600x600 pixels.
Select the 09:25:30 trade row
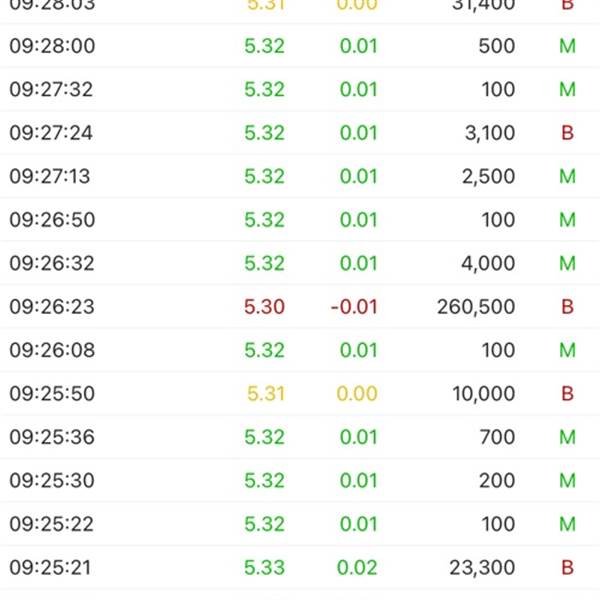(x=300, y=481)
